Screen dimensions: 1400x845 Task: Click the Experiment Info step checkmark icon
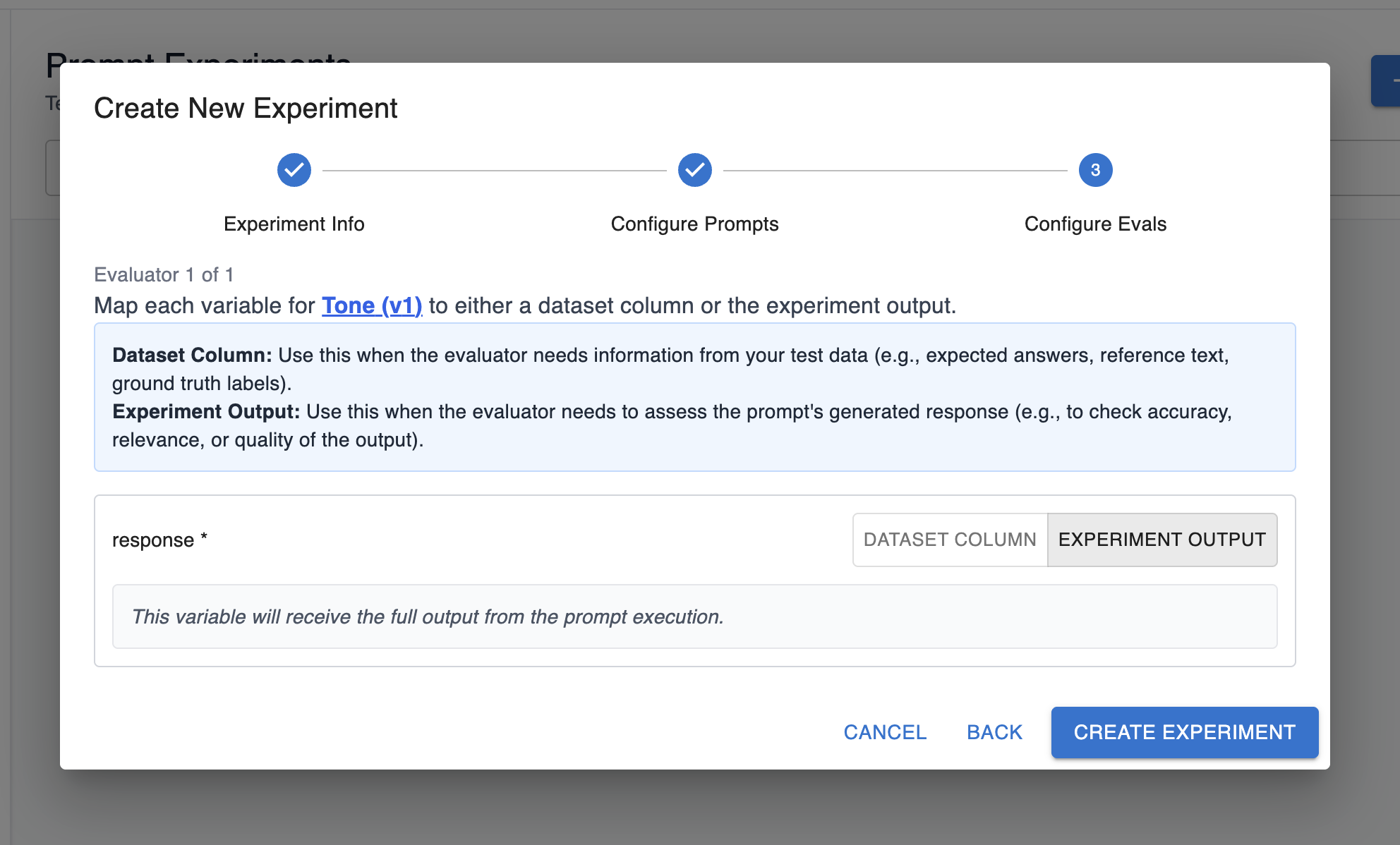pyautogui.click(x=294, y=170)
